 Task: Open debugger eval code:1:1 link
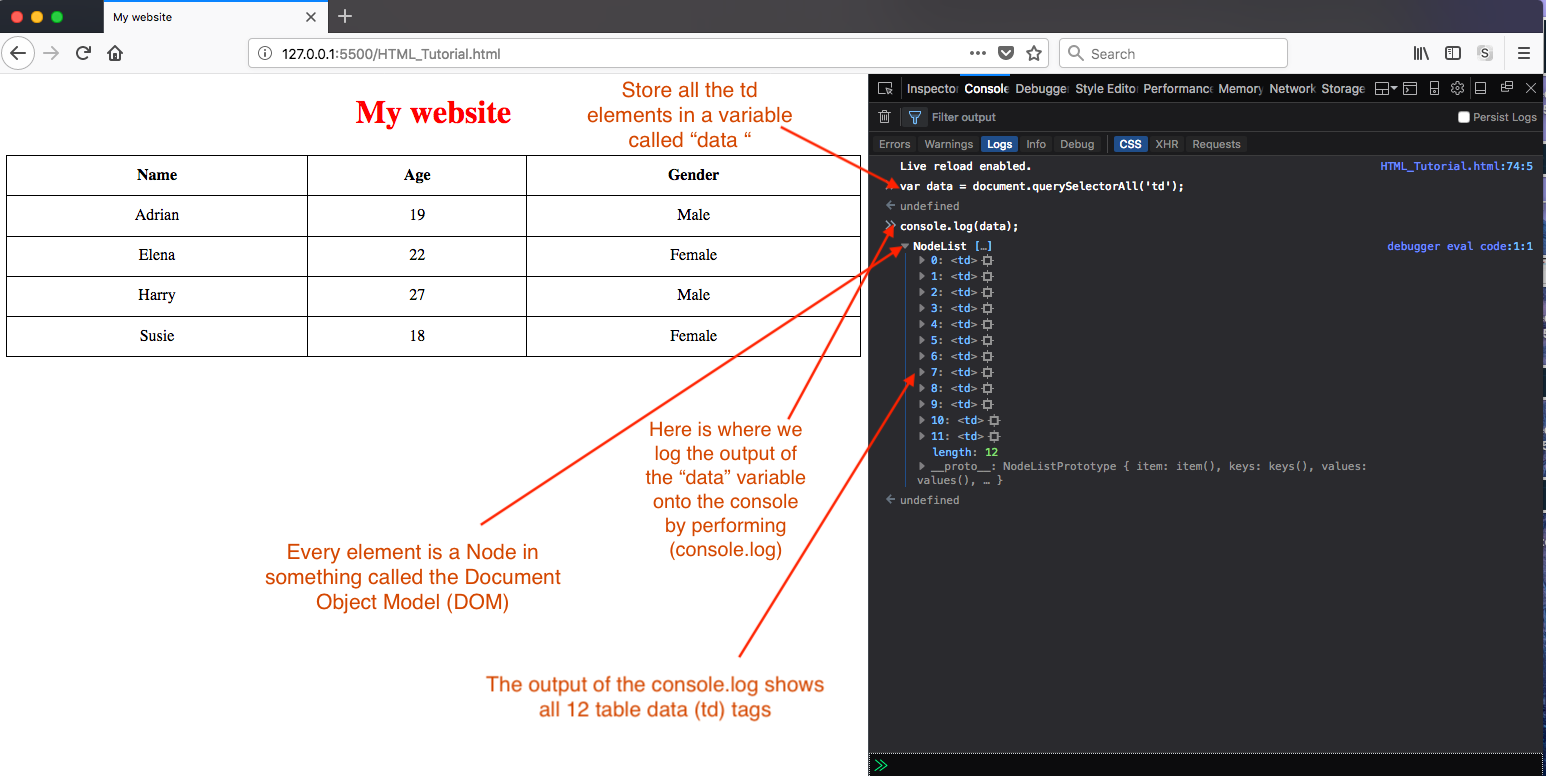[x=1460, y=246]
